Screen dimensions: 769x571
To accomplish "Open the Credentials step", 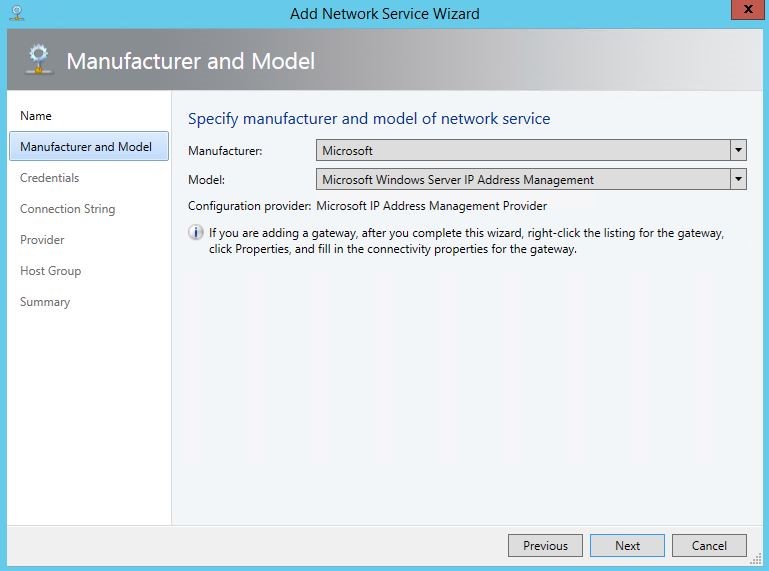I will point(50,178).
